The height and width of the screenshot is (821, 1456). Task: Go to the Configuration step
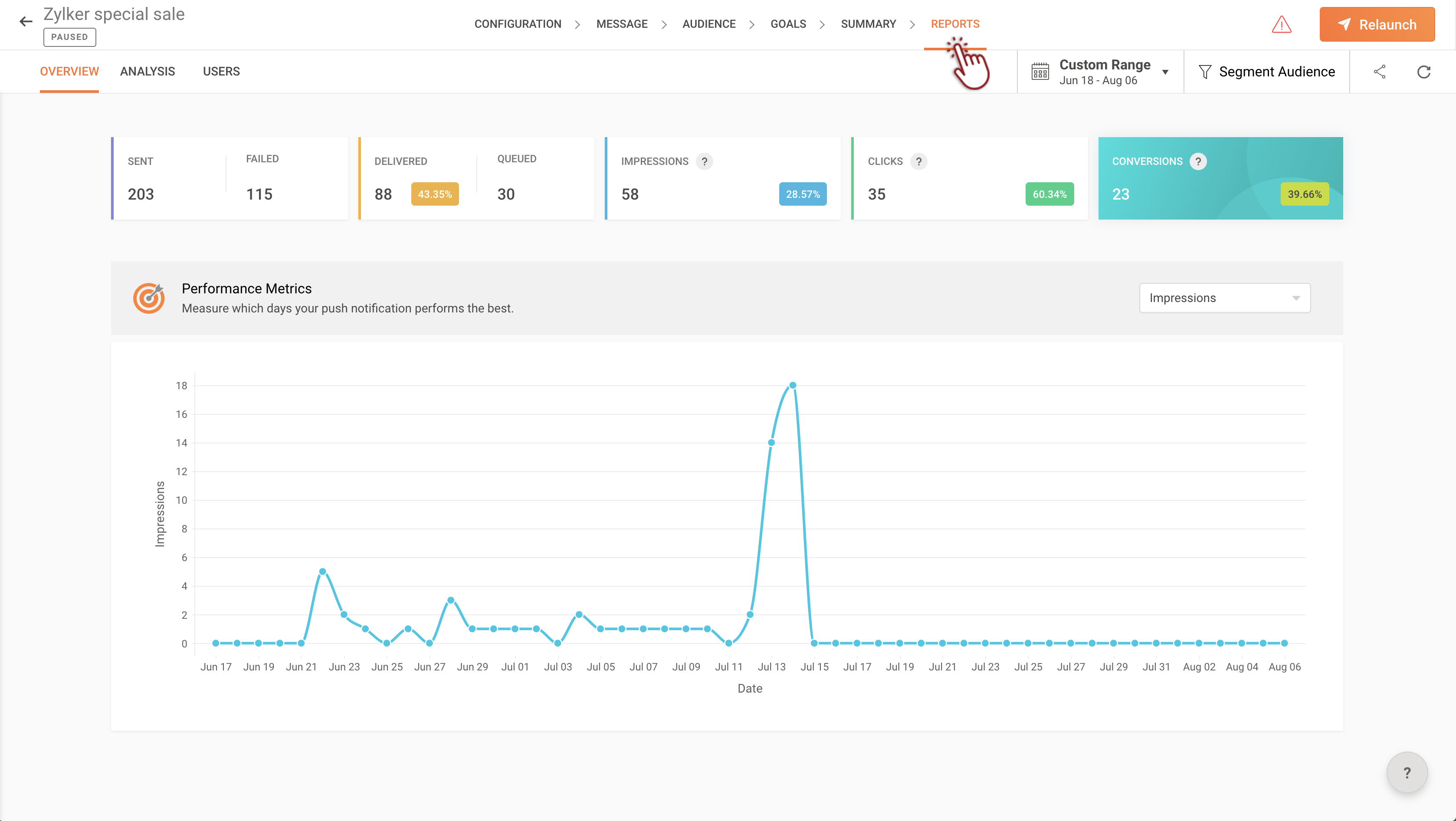(517, 24)
